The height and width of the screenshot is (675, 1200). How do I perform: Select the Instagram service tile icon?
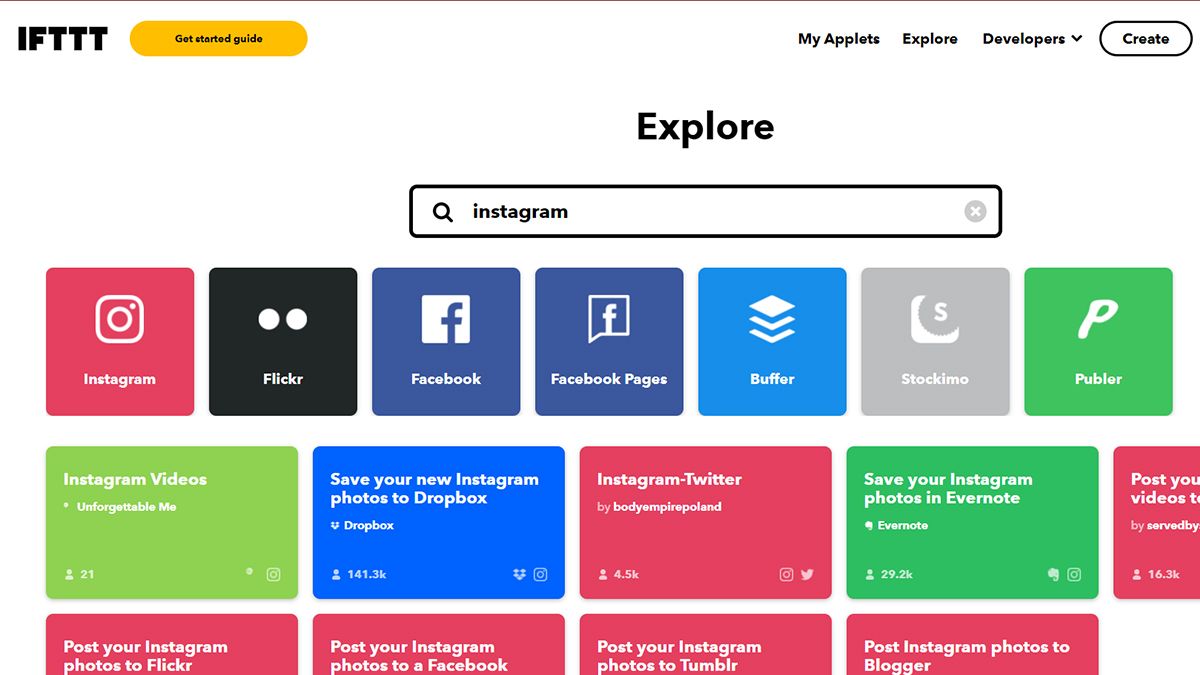coord(119,318)
